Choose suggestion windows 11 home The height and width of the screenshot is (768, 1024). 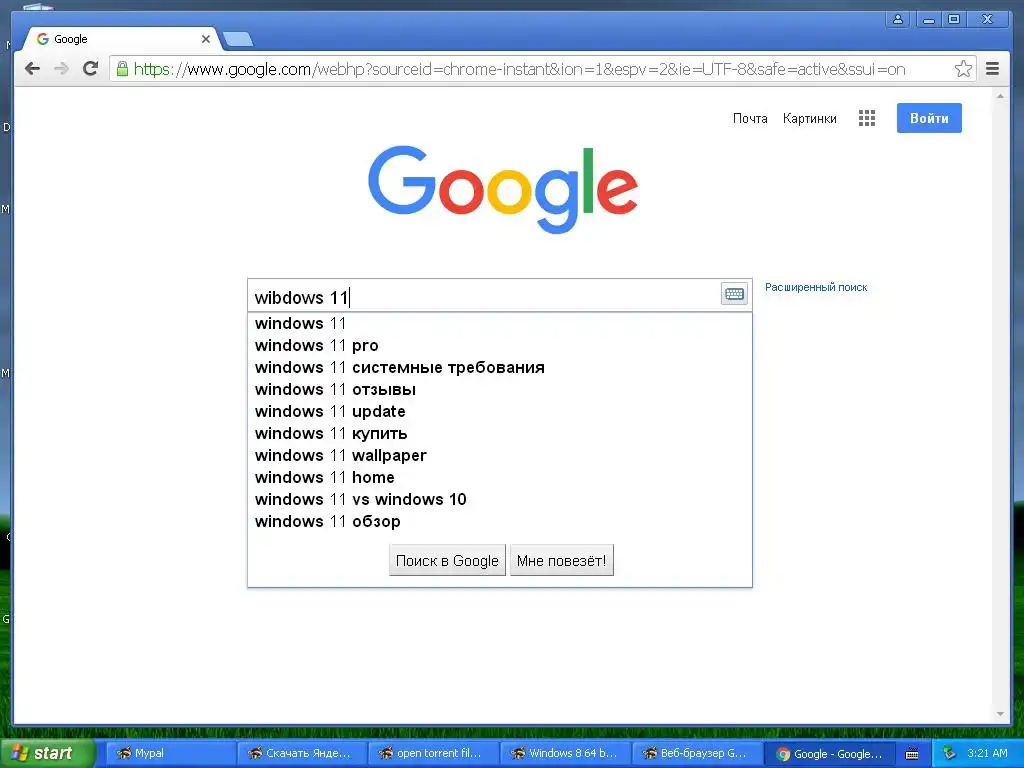(x=500, y=477)
